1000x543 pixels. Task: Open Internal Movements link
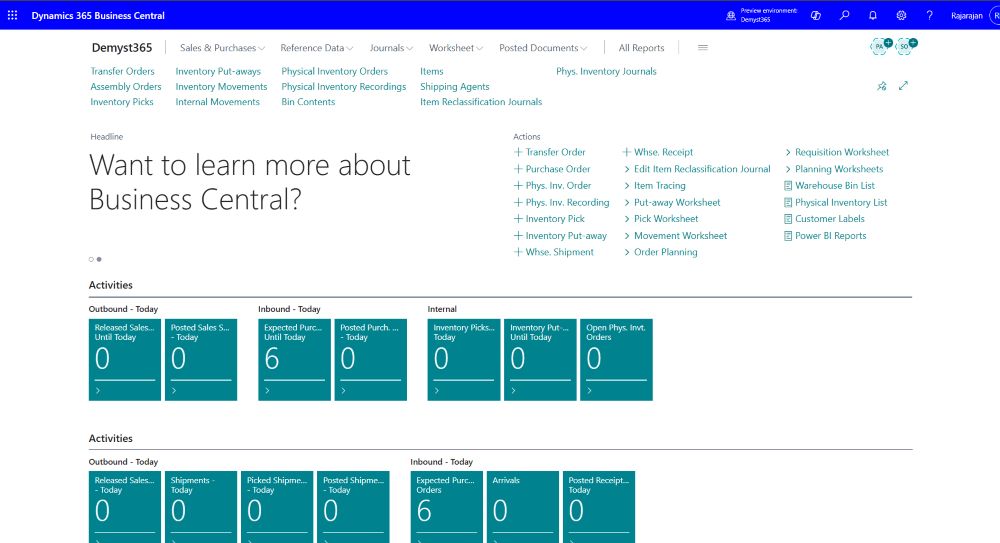click(x=217, y=102)
